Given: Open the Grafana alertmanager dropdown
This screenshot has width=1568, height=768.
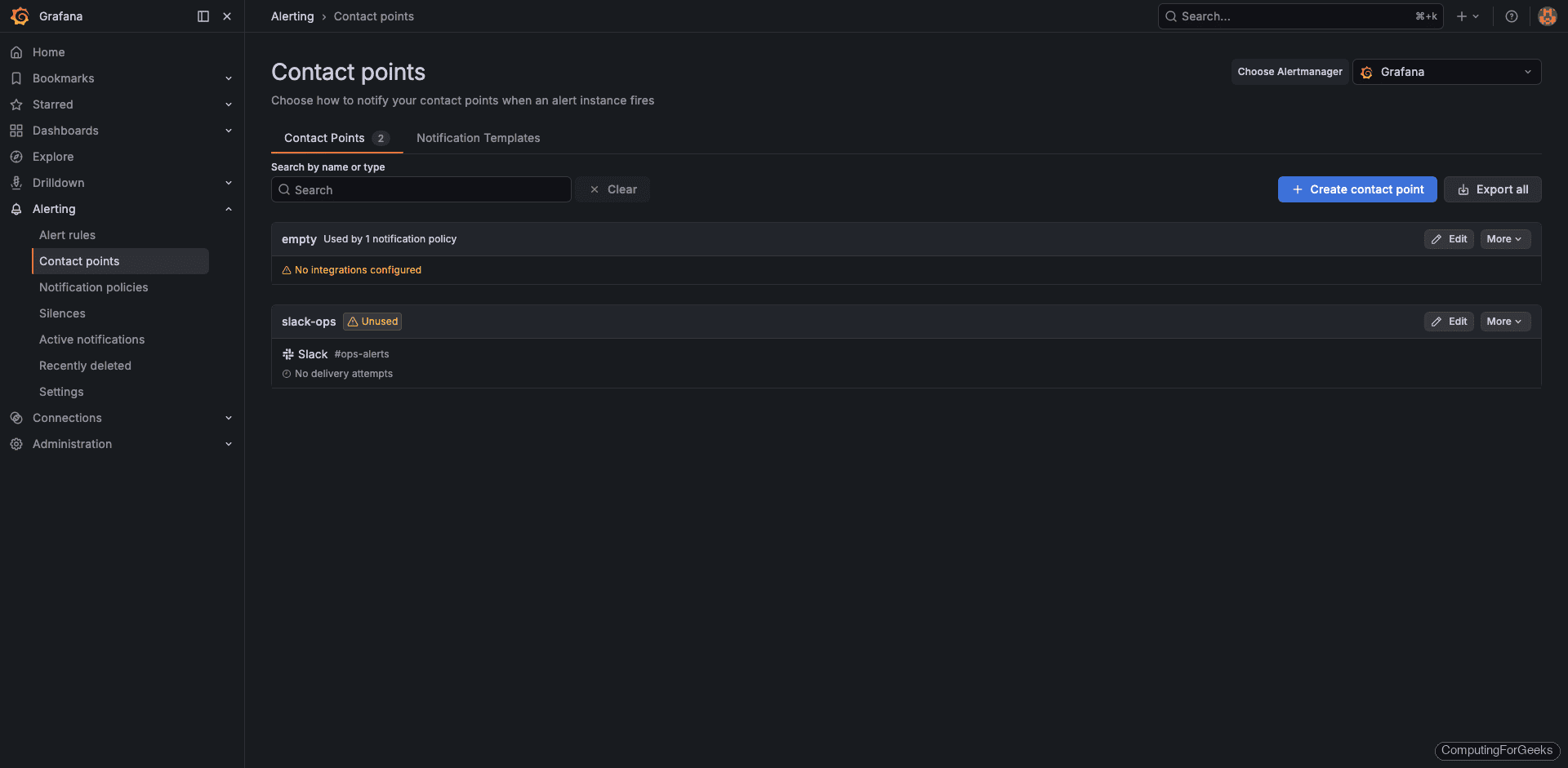Looking at the screenshot, I should click(1445, 72).
